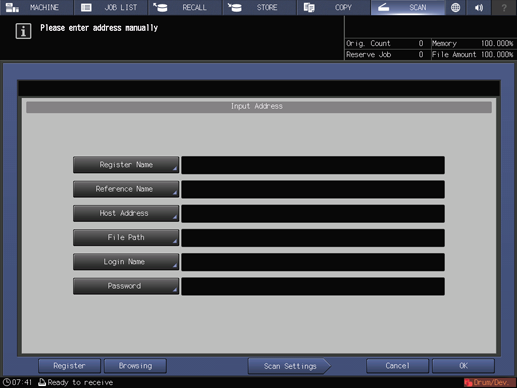The width and height of the screenshot is (517, 388).
Task: Click the printer Ready to receive icon
Action: (x=42, y=382)
